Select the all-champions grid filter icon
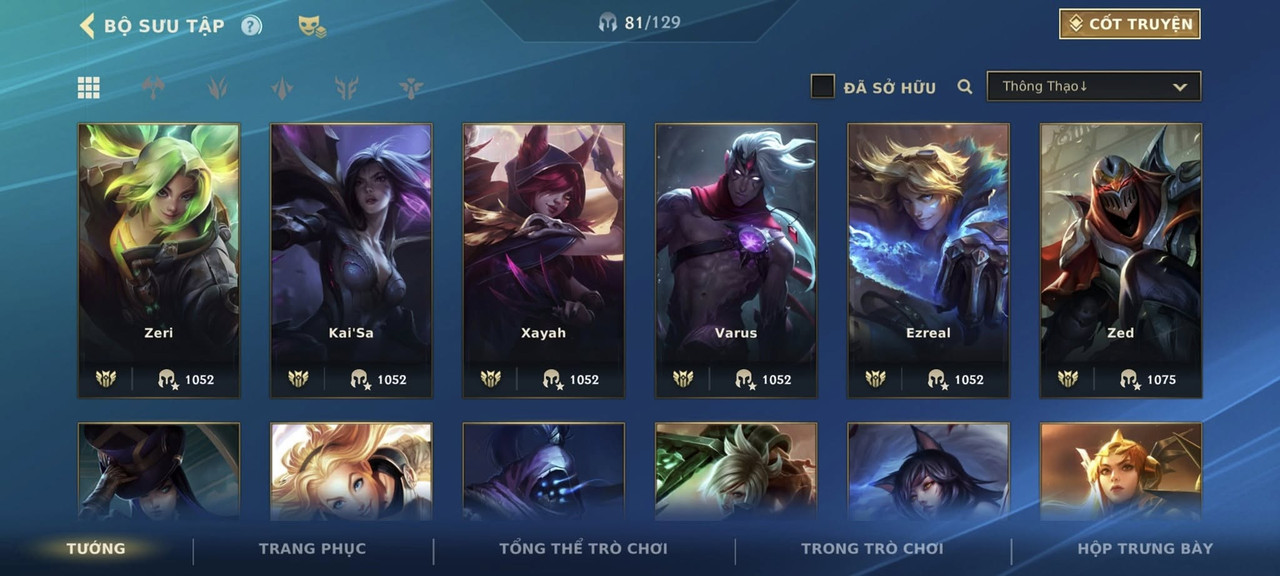 [89, 88]
